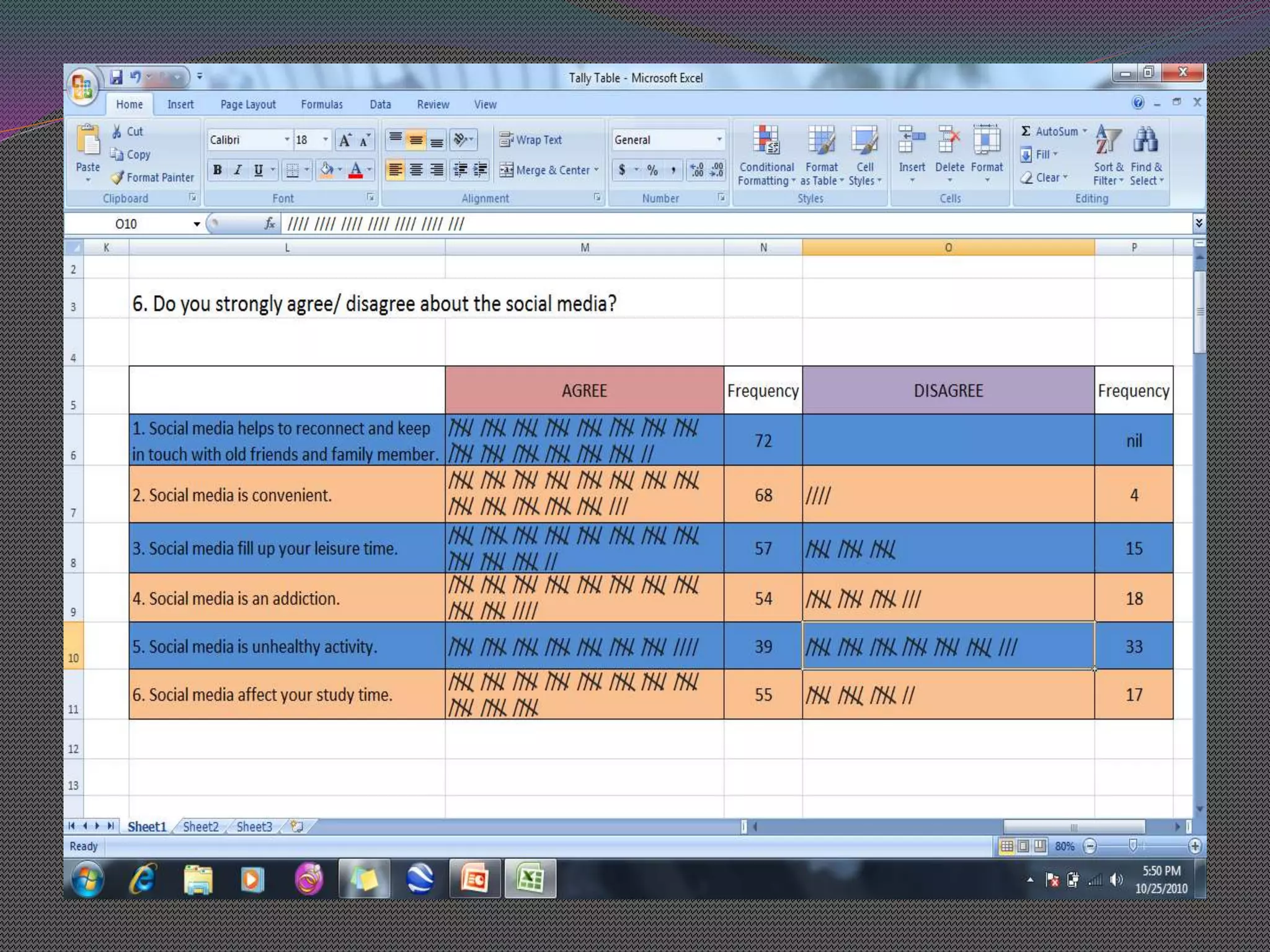
Task: Click the Percent Style icon
Action: point(652,170)
